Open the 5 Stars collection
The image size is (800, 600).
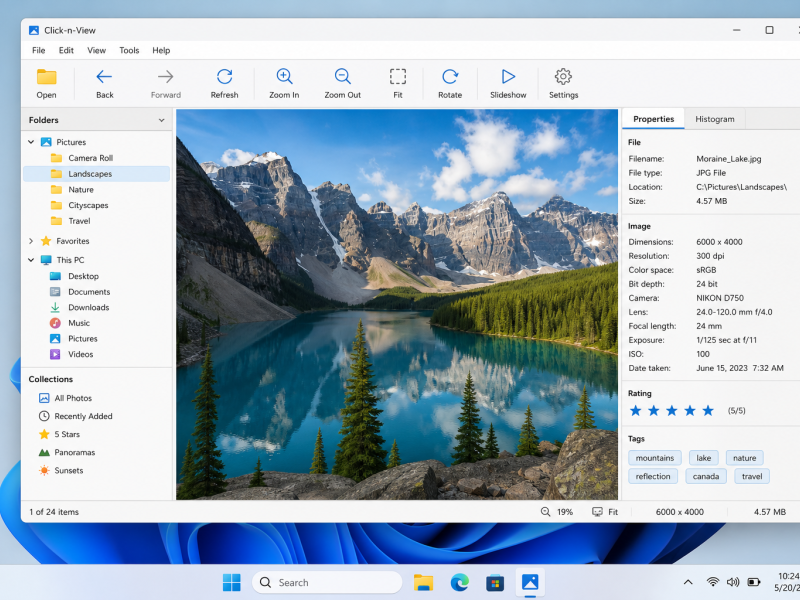tap(60, 434)
